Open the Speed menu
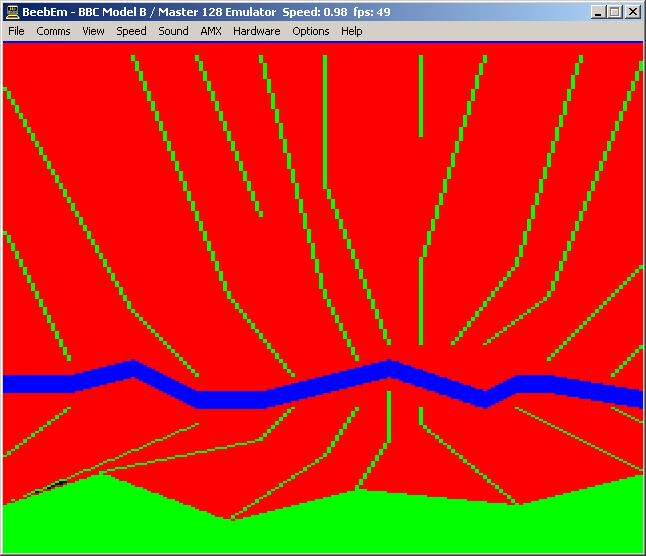 [x=131, y=31]
